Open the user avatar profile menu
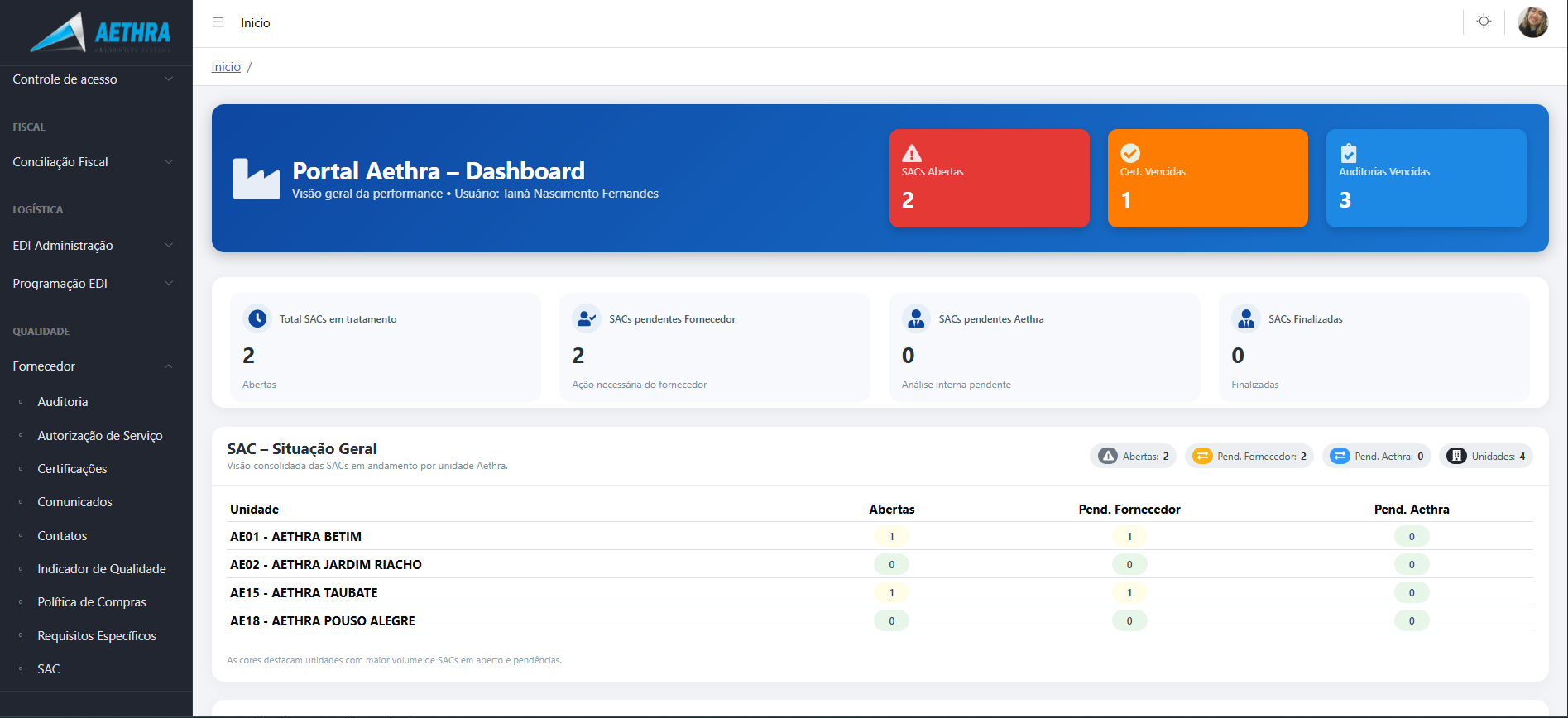The width and height of the screenshot is (1568, 718). (1533, 22)
